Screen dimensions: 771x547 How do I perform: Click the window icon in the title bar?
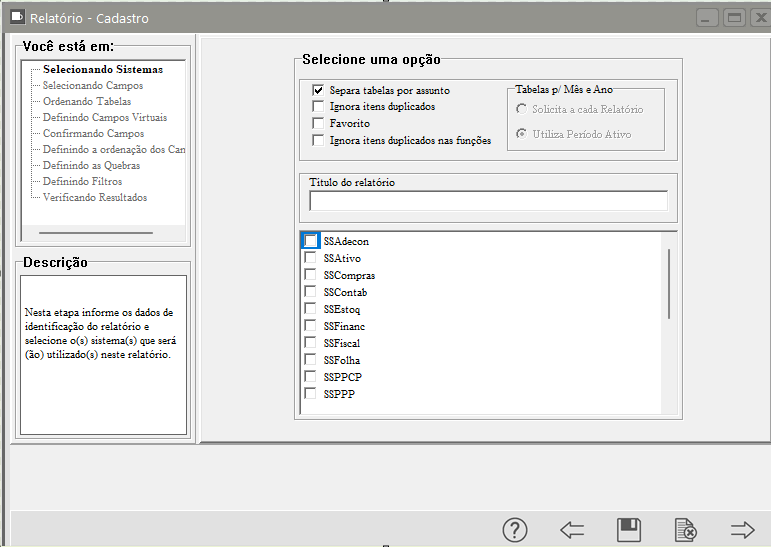pos(16,18)
